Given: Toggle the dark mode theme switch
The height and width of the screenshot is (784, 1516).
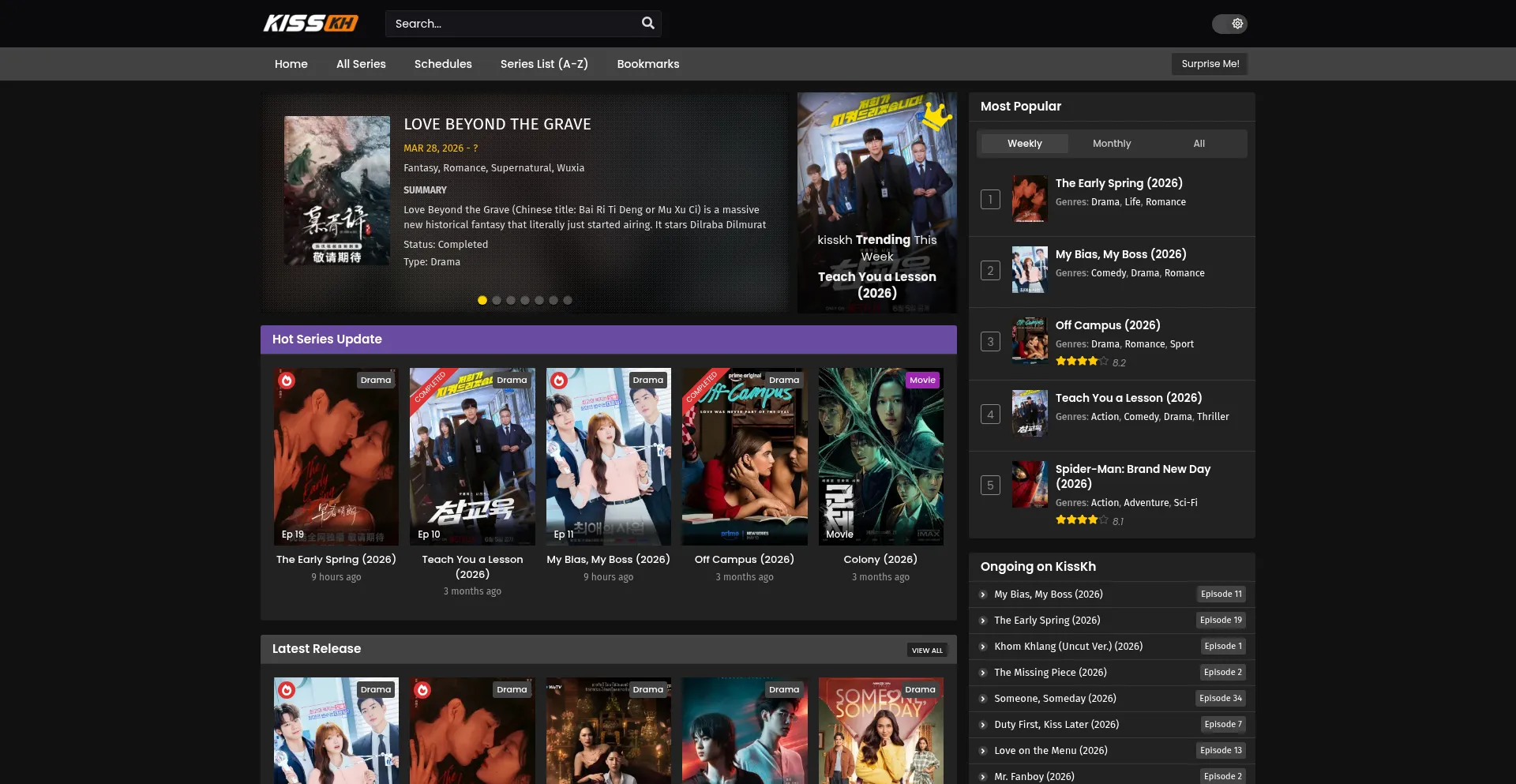Looking at the screenshot, I should pyautogui.click(x=1229, y=24).
